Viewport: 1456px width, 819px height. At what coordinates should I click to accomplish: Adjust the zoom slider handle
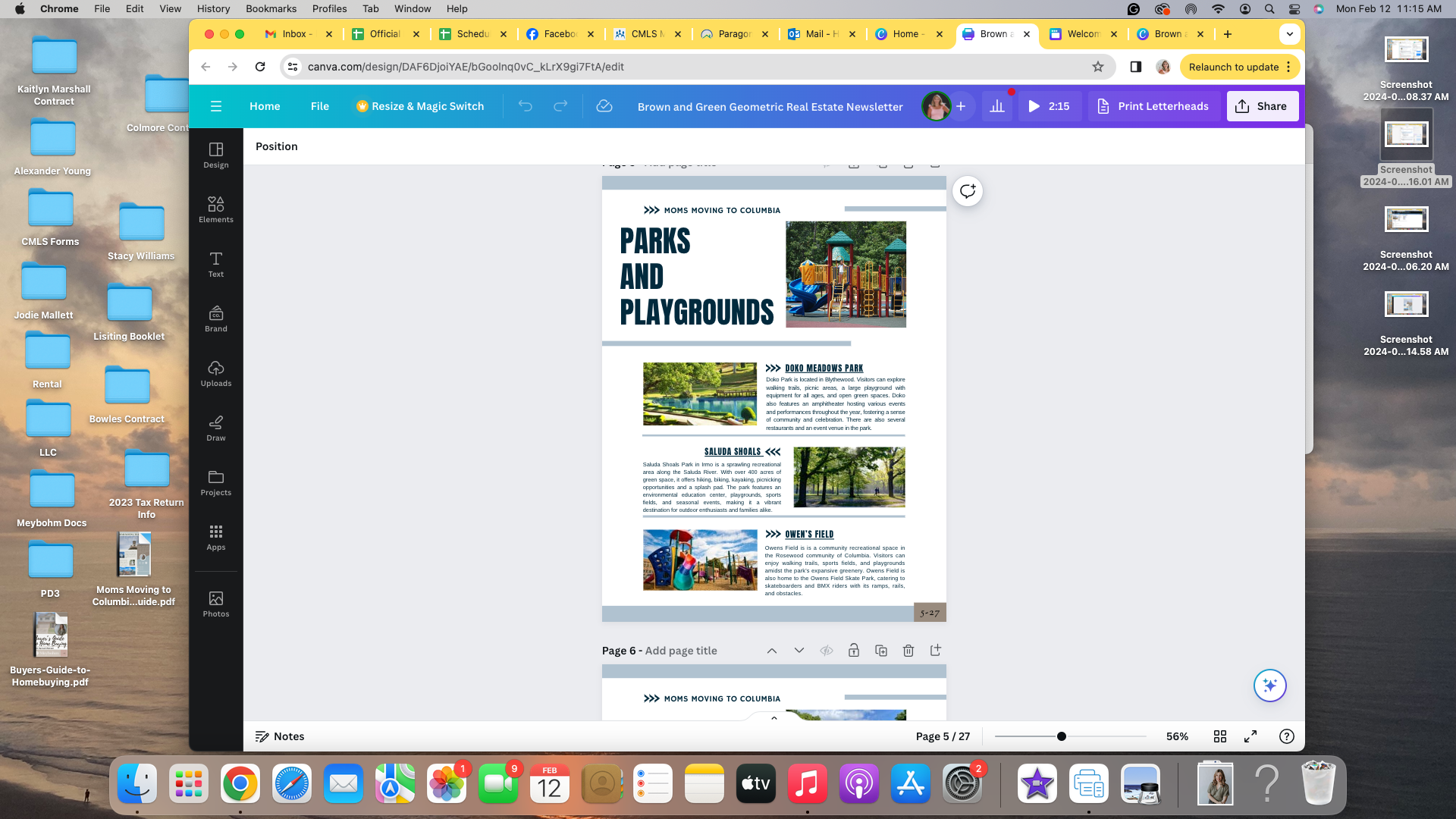pos(1062,736)
